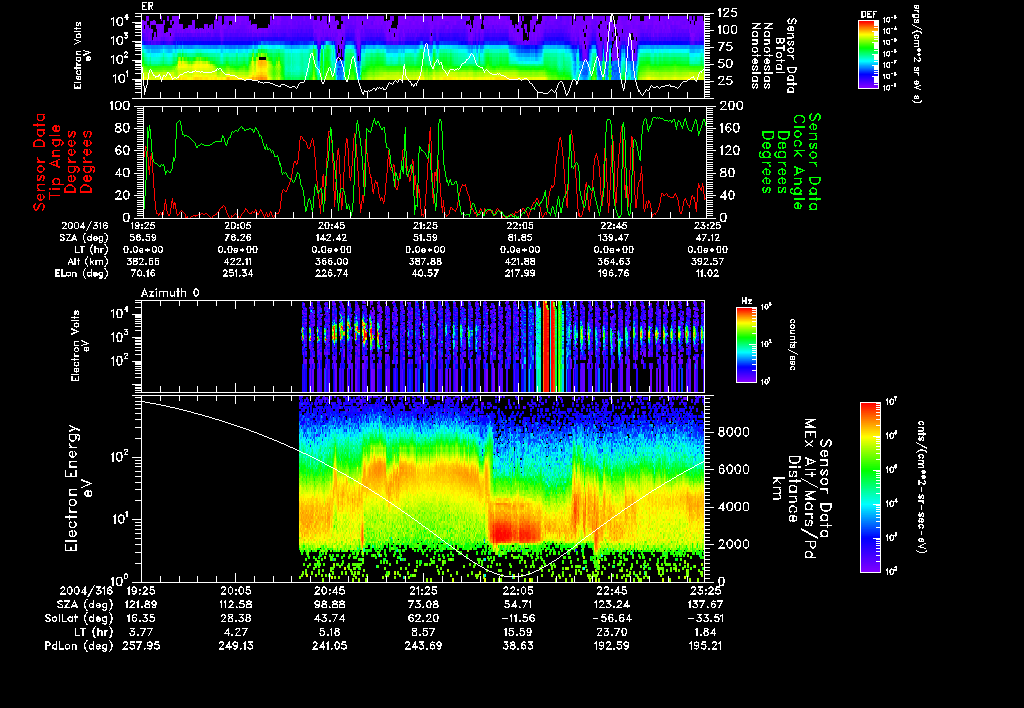Select PdLon value 38.63
Image resolution: width=1024 pixels, height=708 pixels.
[x=517, y=645]
